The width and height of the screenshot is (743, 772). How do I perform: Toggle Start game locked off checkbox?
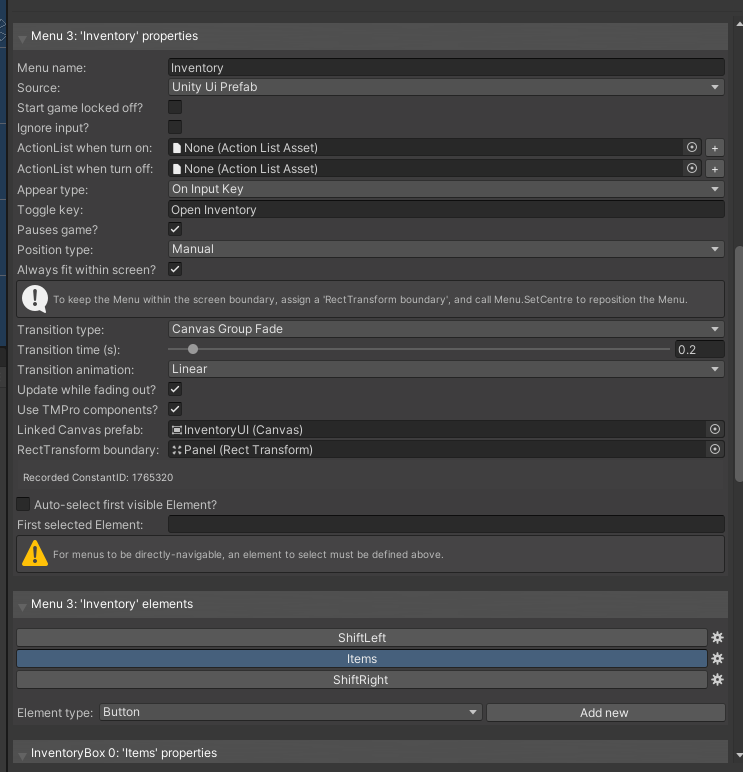pos(175,107)
